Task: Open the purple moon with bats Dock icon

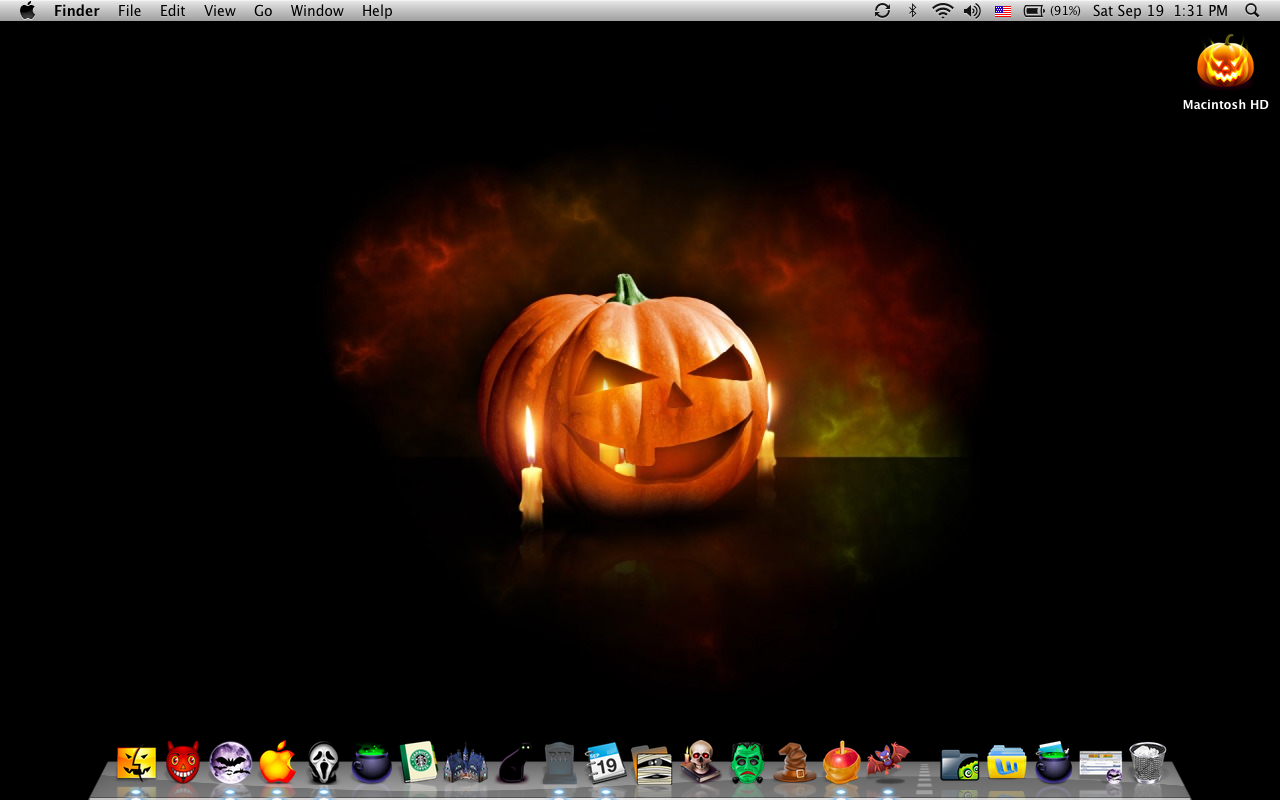Action: point(230,763)
